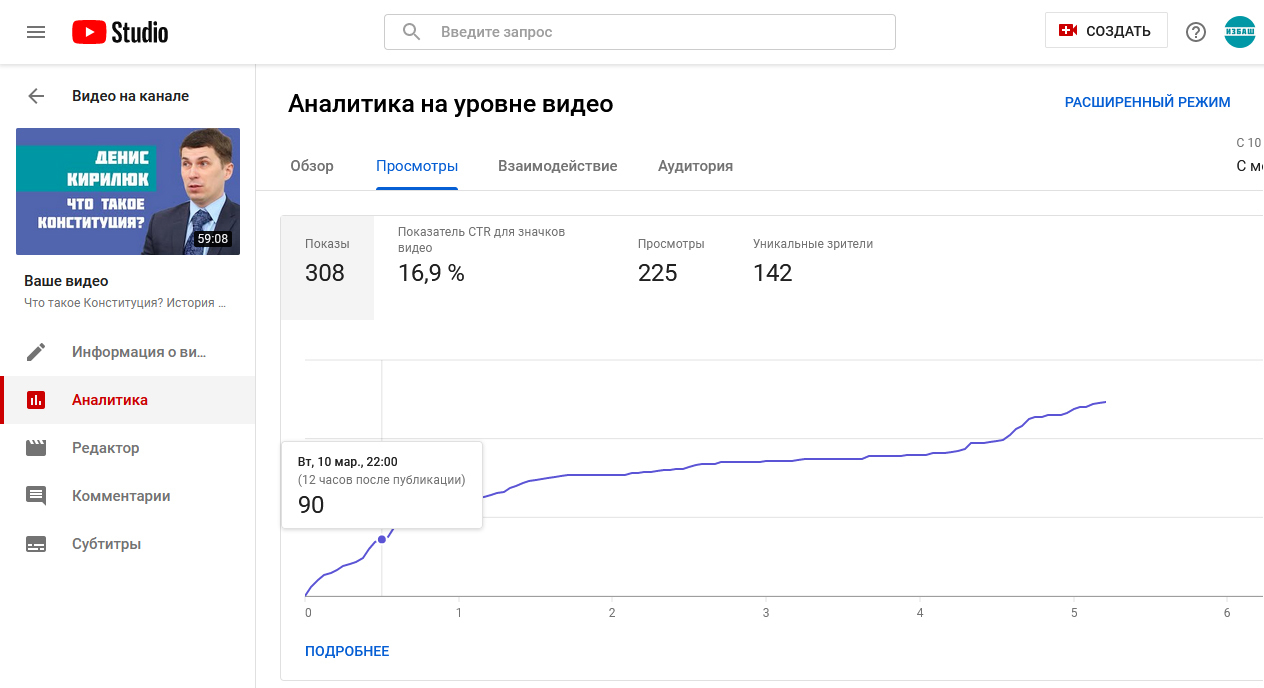Click the 'Ваше видео' label
Image resolution: width=1264 pixels, height=688 pixels.
point(66,281)
